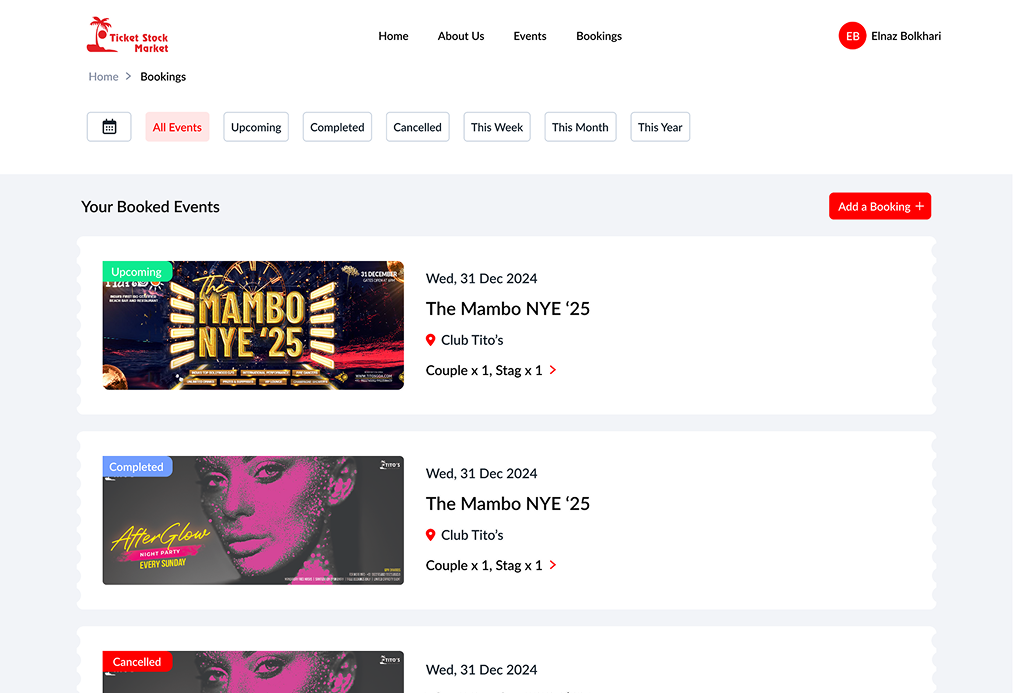Click the Your Booked Events heading

coord(151,207)
